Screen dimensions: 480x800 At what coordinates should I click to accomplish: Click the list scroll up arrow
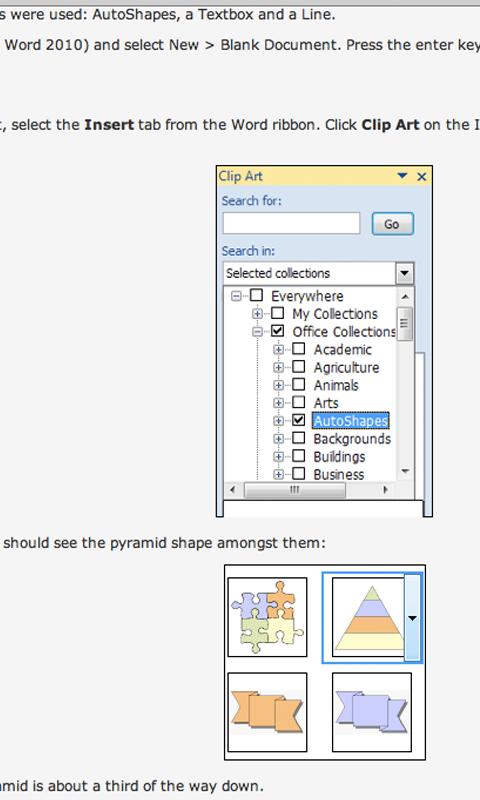[405, 296]
